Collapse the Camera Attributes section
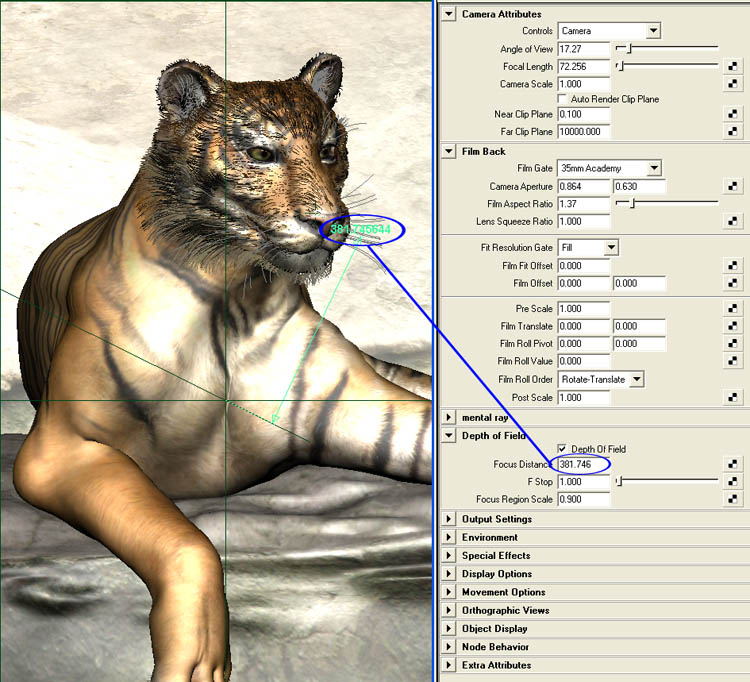Viewport: 750px width, 682px height. [448, 14]
